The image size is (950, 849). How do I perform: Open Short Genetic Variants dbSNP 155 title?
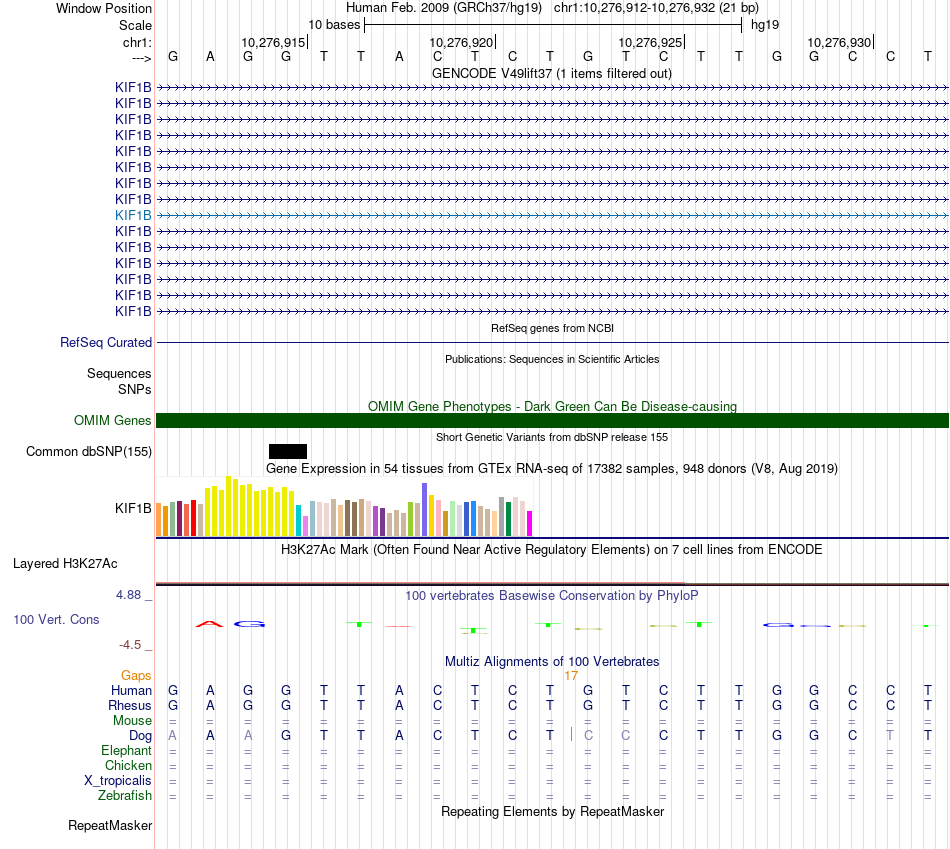[x=552, y=437]
